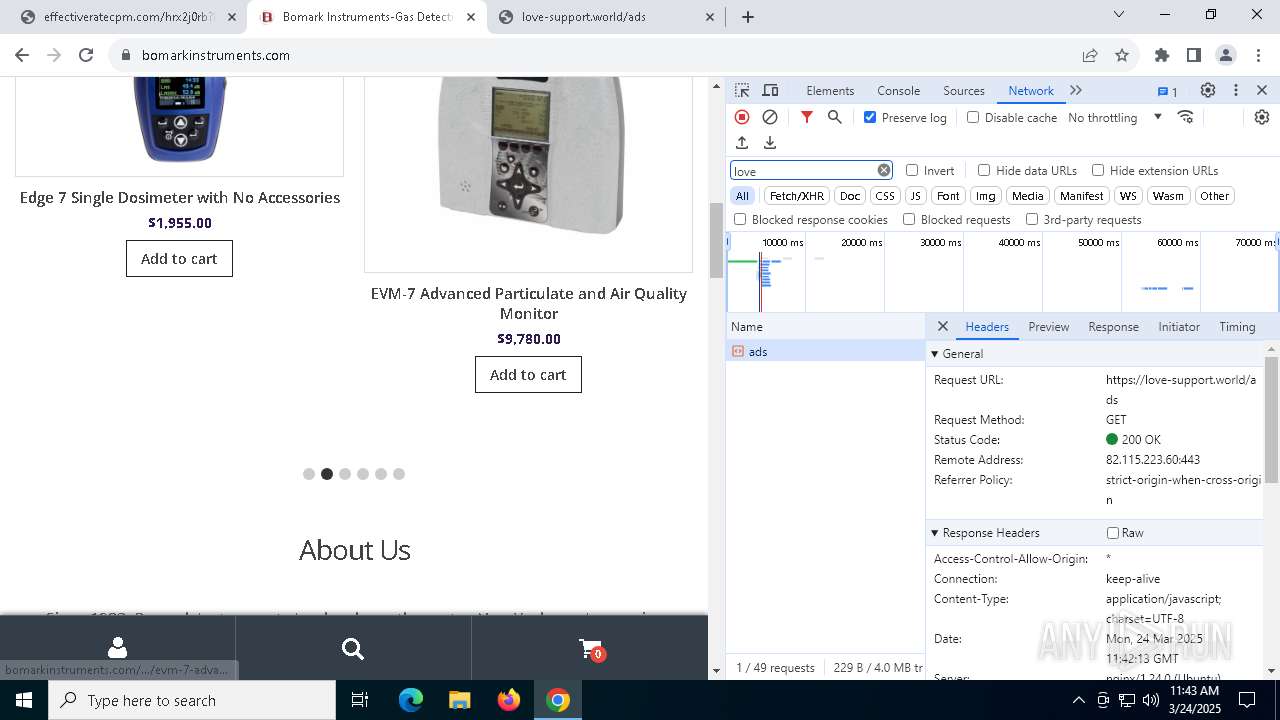
Task: Check Blocked requests checkbox
Action: click(x=909, y=219)
